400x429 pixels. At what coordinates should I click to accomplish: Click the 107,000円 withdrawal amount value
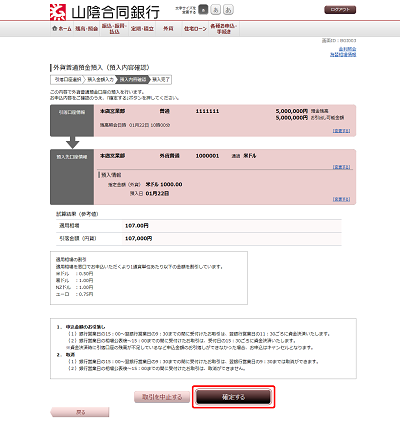(139, 238)
